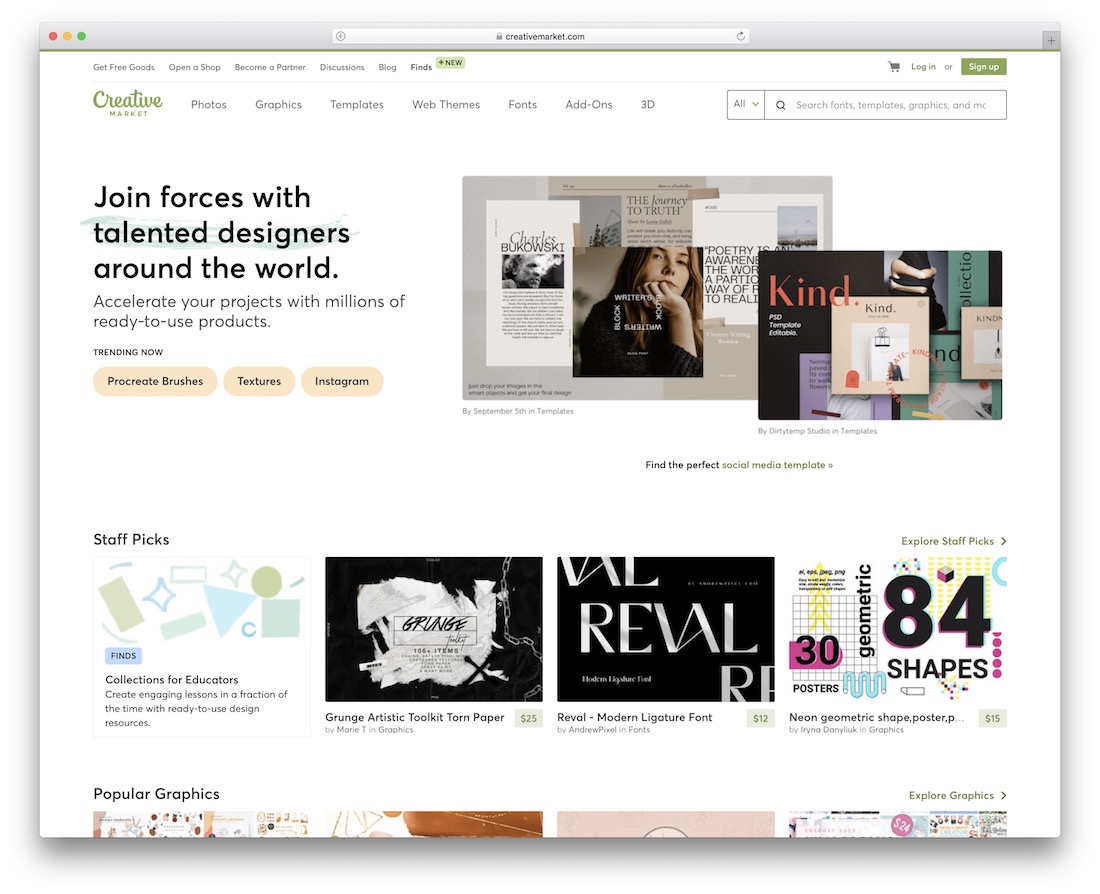1100x894 pixels.
Task: Click Explore Graphics link
Action: (951, 795)
